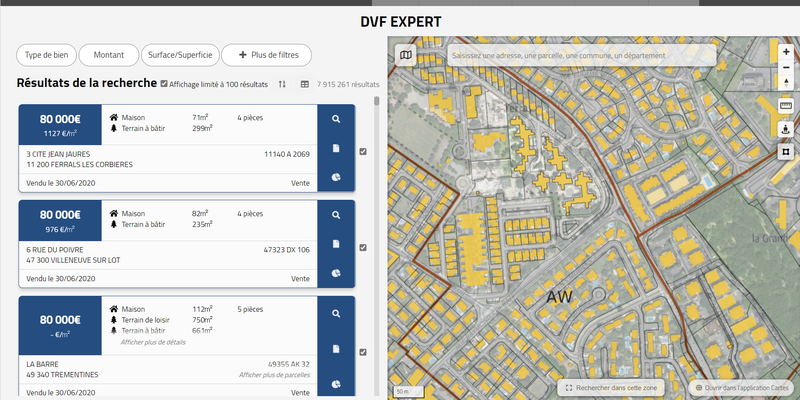Magnifier icon on 3 Cite Jean Jaures card
The width and height of the screenshot is (800, 400).
(x=336, y=119)
